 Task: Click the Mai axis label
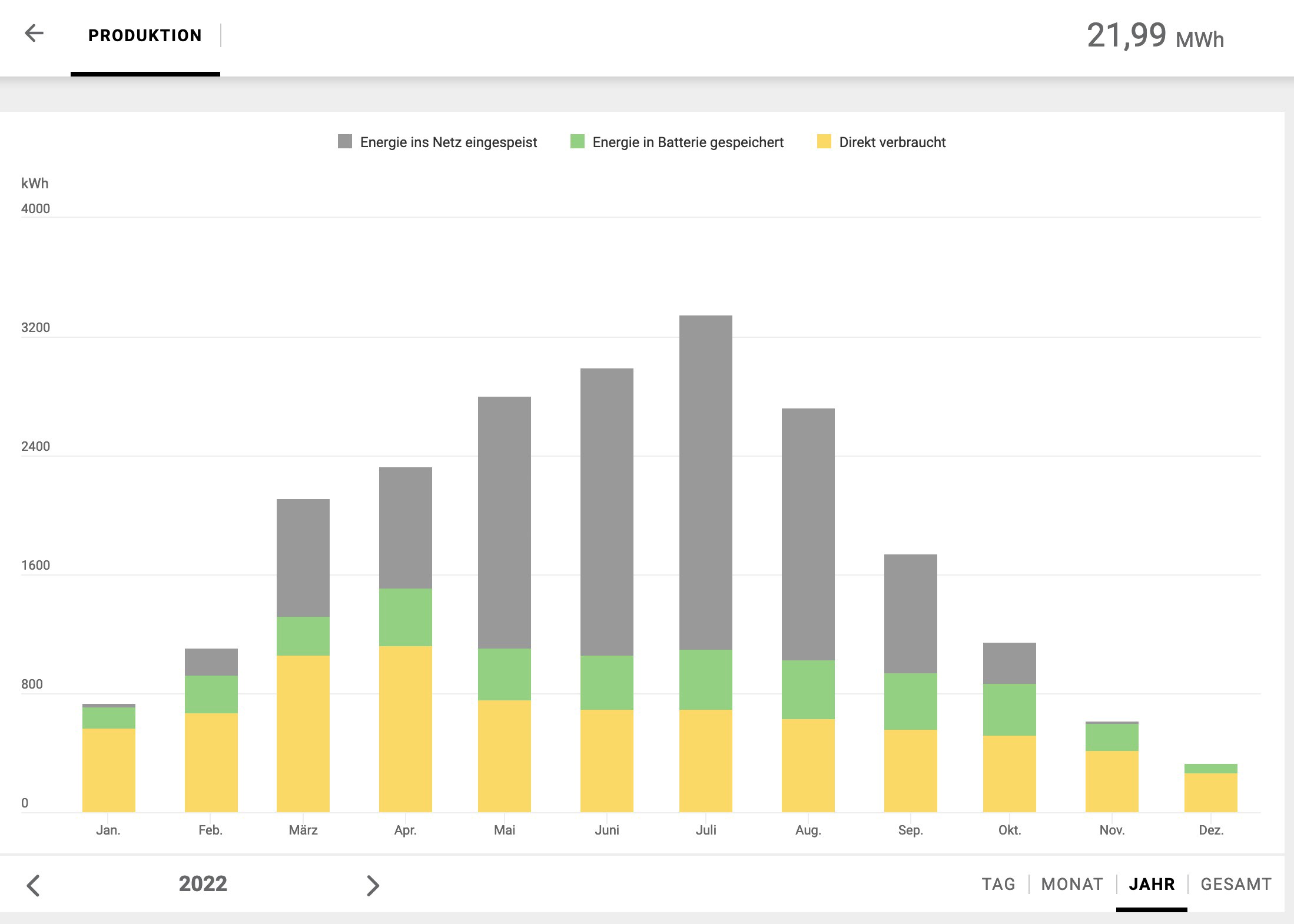[505, 830]
